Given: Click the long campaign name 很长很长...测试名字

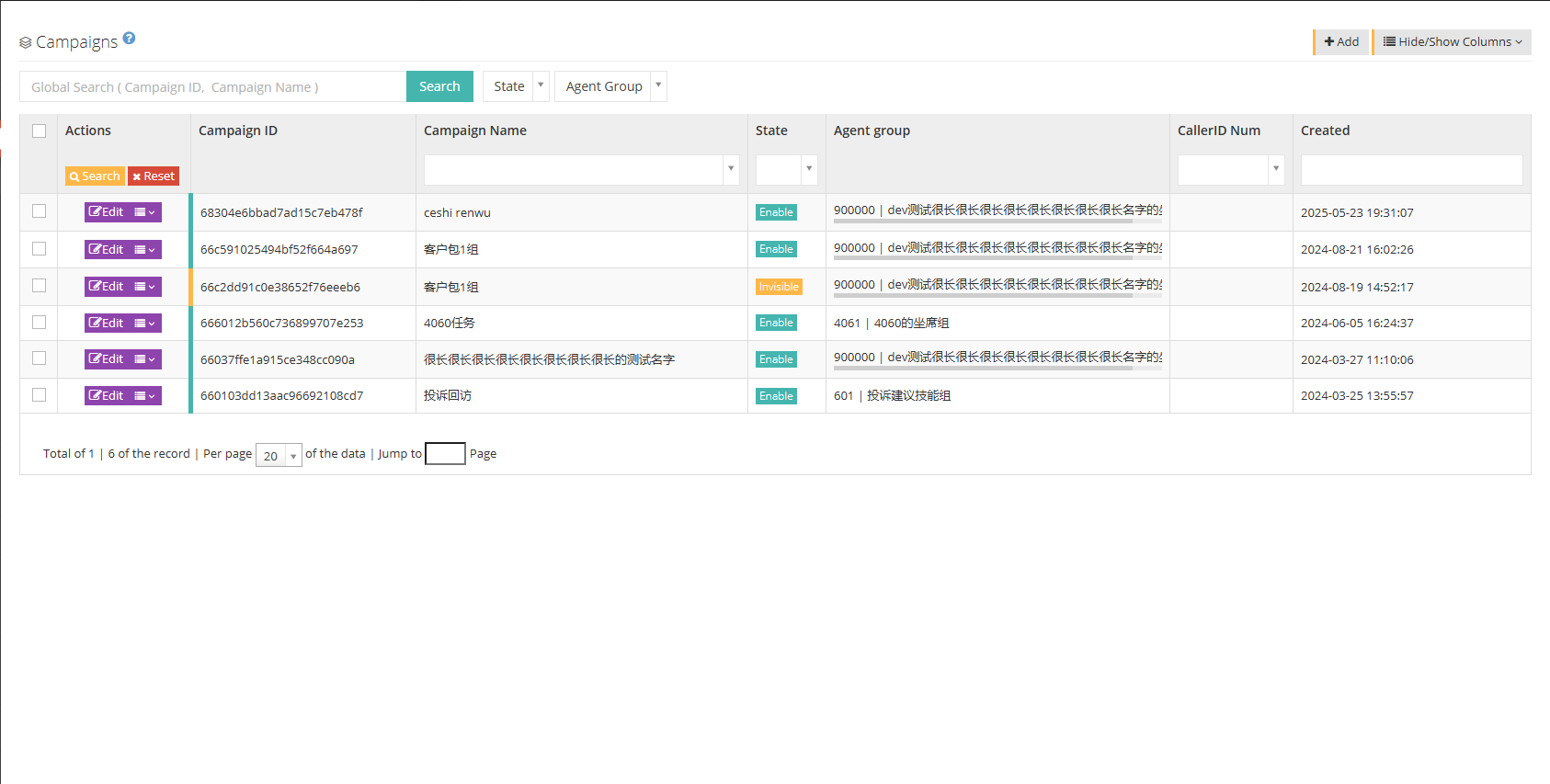Looking at the screenshot, I should click(x=549, y=359).
